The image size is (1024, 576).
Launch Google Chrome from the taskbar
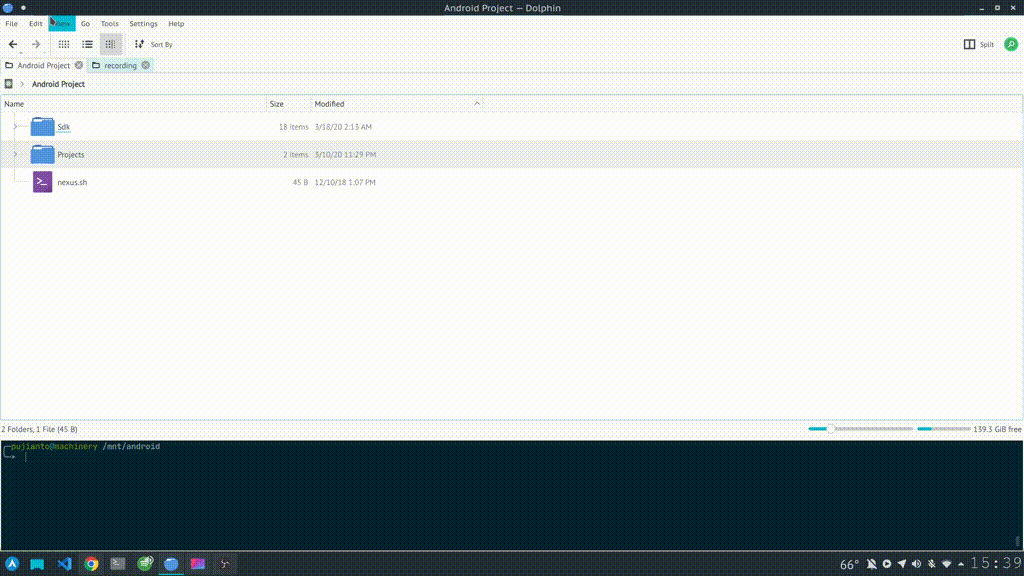click(91, 564)
